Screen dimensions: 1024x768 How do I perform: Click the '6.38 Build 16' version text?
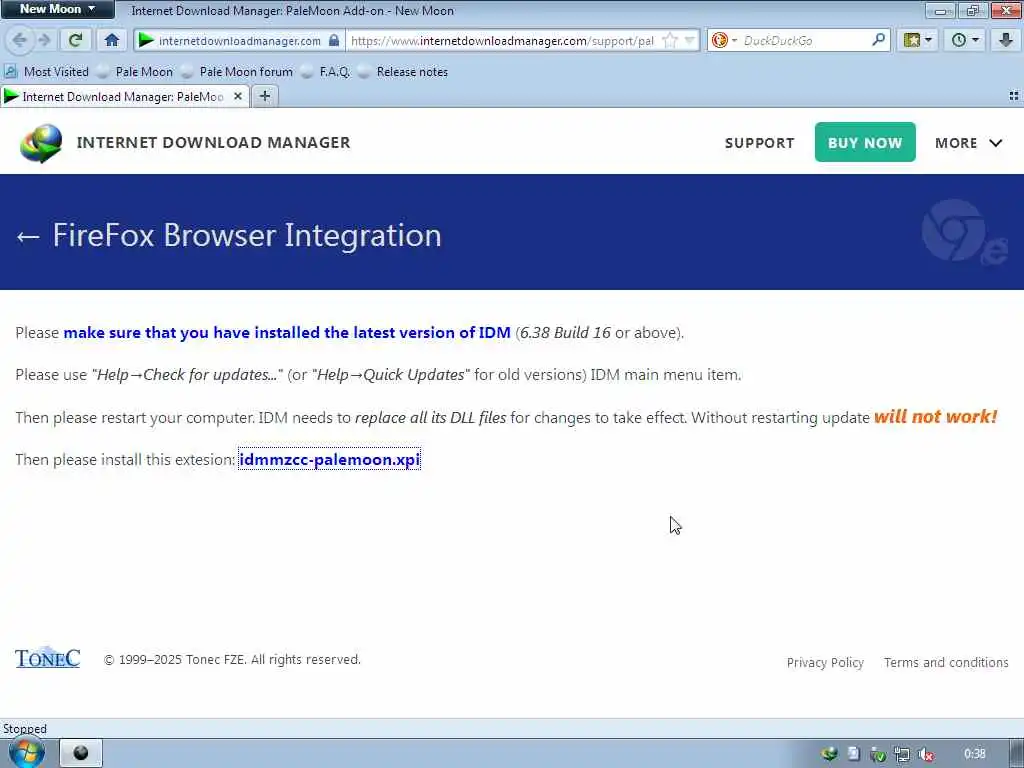point(565,332)
